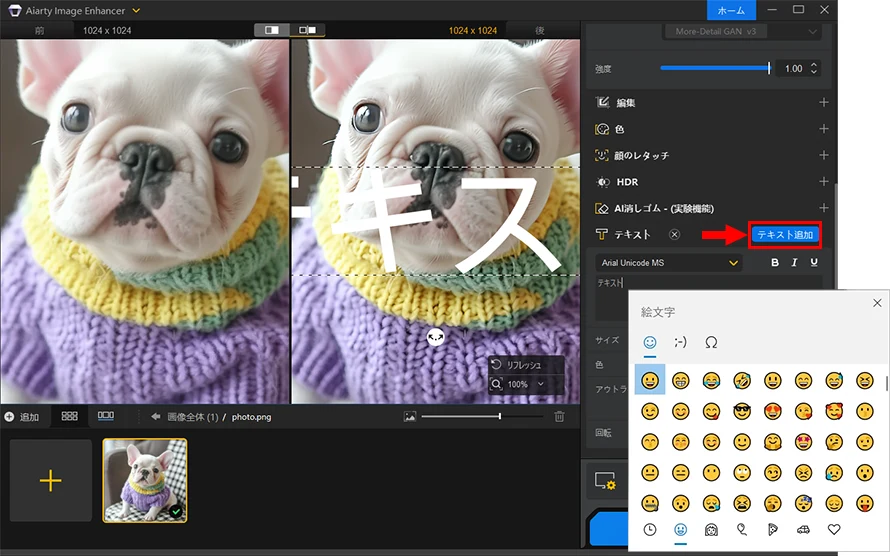Expand the 色 section
This screenshot has height=556, width=890.
pyautogui.click(x=824, y=129)
